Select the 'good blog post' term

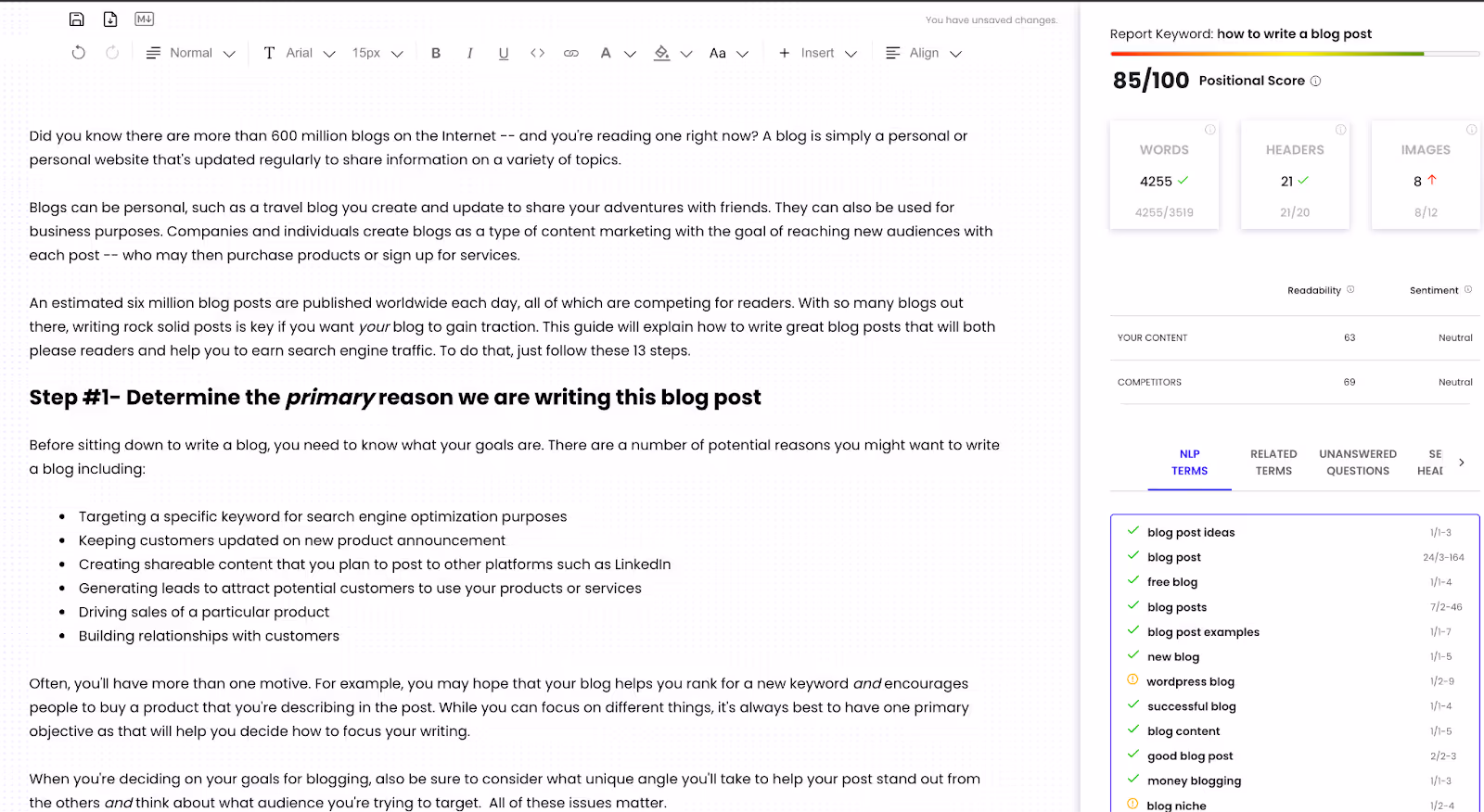(1190, 756)
